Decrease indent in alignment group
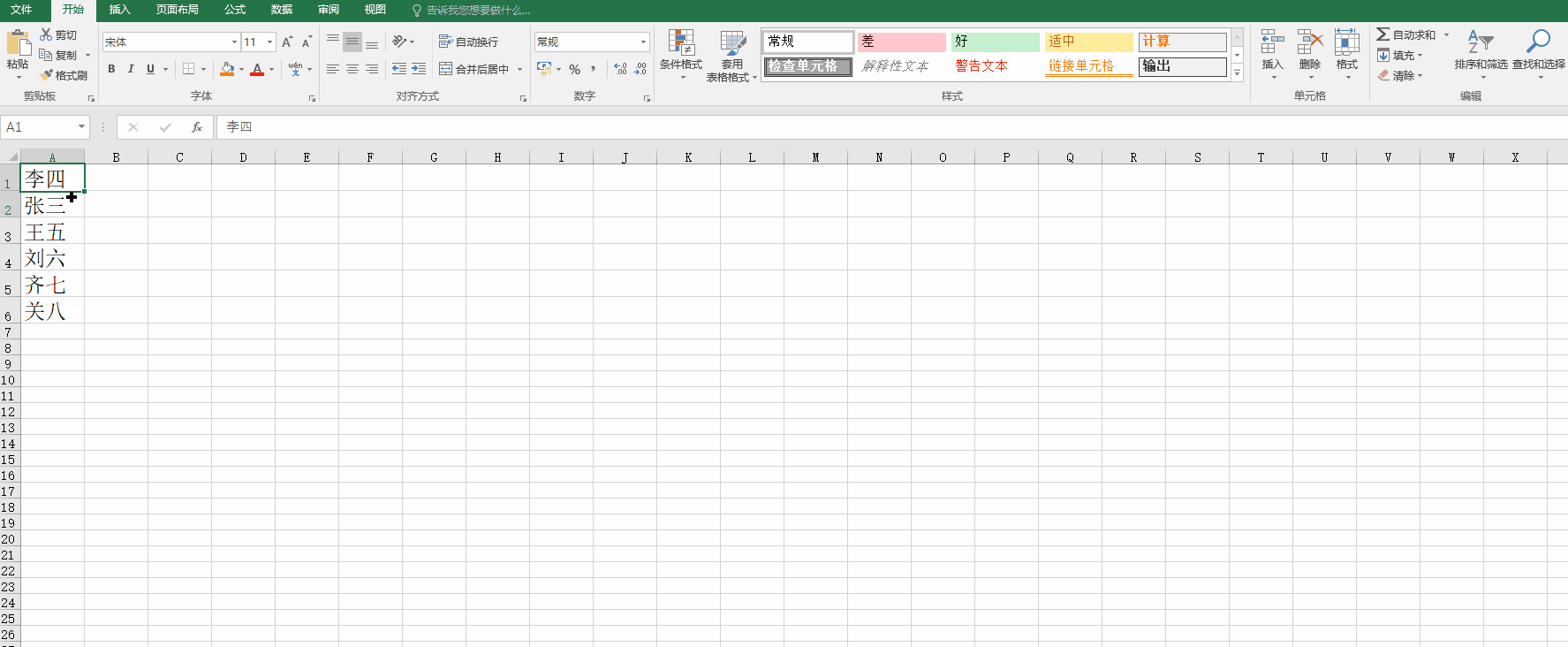This screenshot has width=1568, height=647. click(x=399, y=69)
